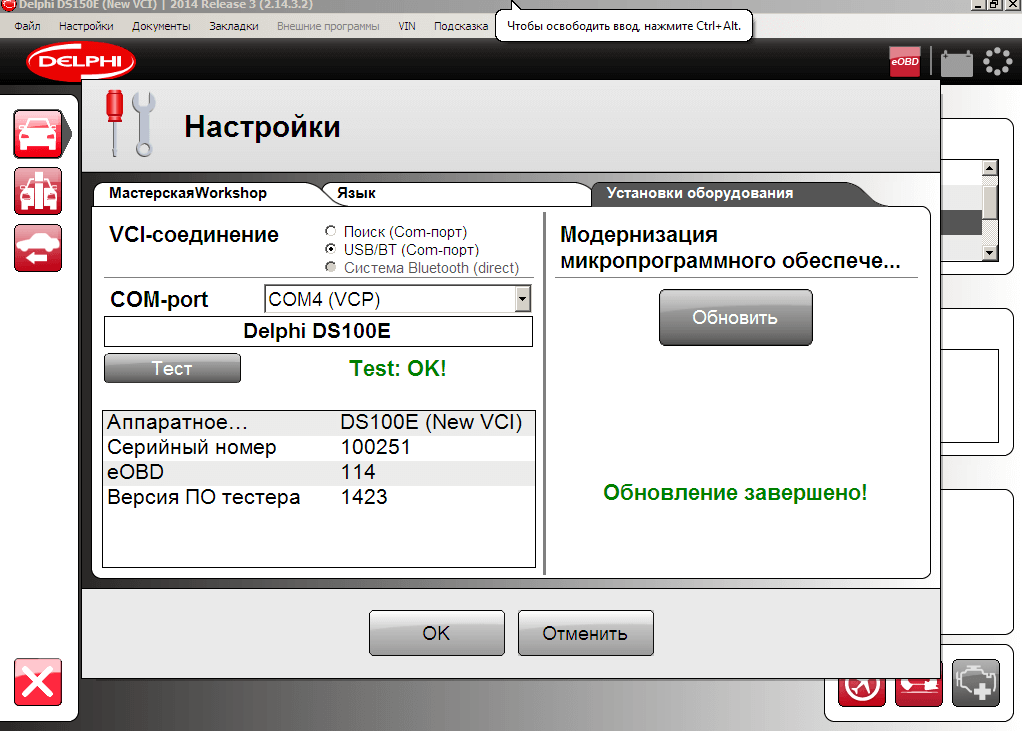Open the Файл menu
1022x731 pixels.
click(27, 26)
